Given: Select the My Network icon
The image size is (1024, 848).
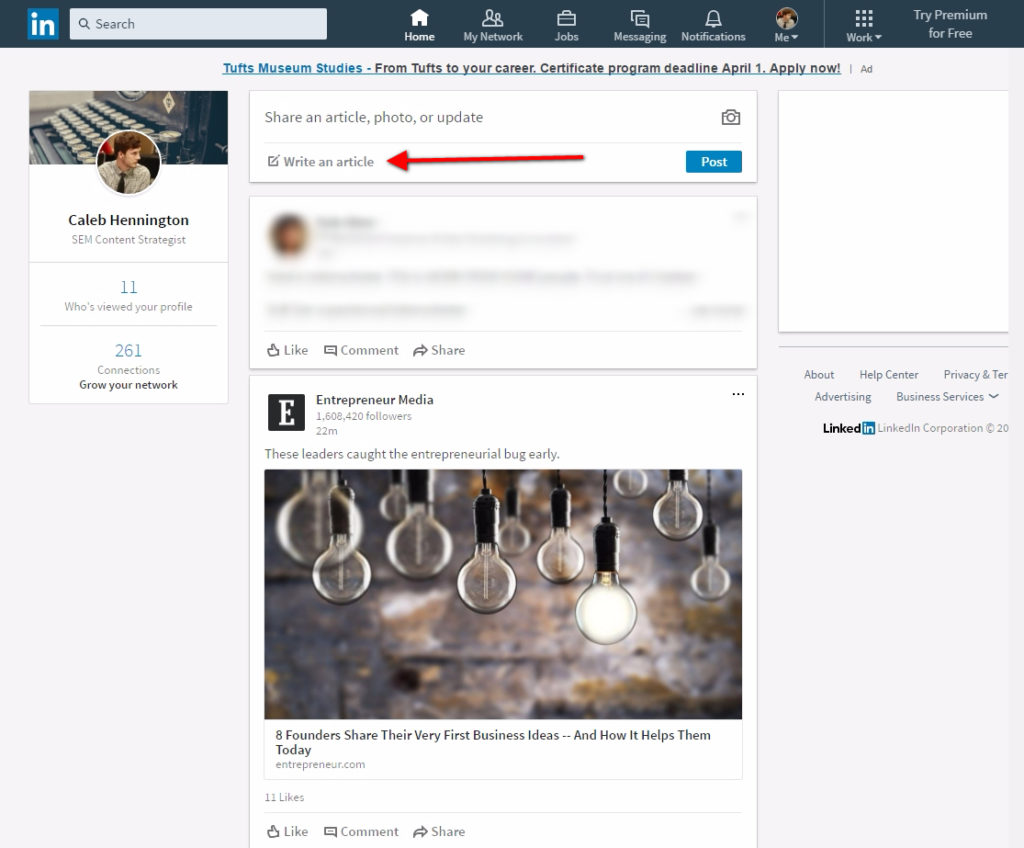Looking at the screenshot, I should 492,18.
